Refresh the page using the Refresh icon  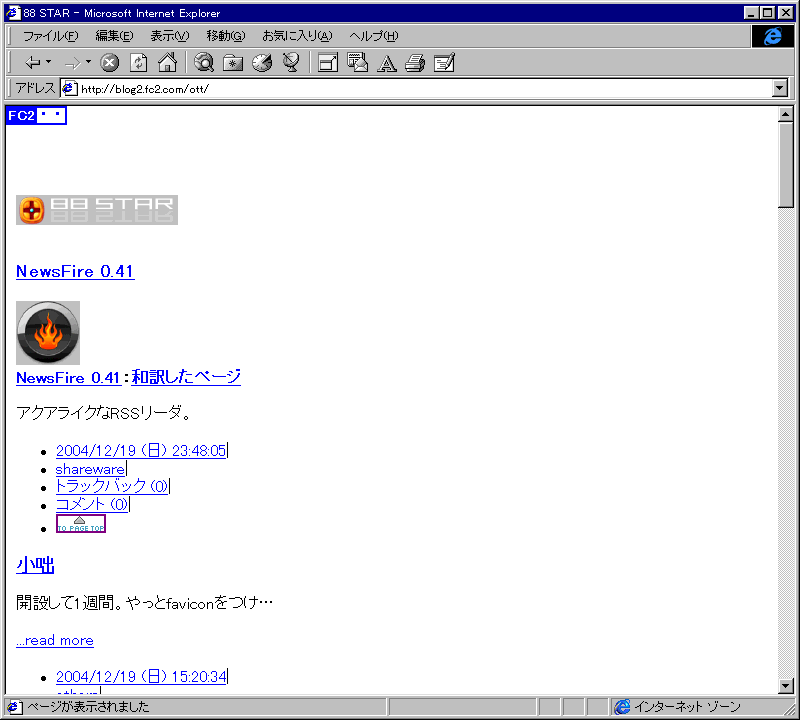pyautogui.click(x=138, y=63)
